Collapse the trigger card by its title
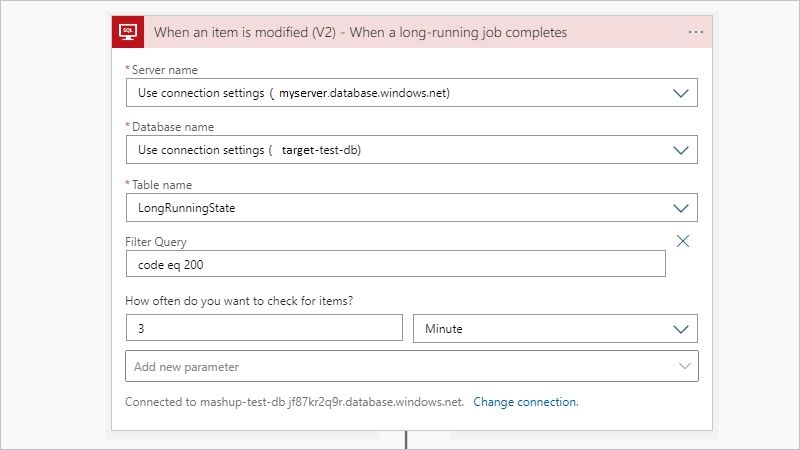The height and width of the screenshot is (450, 800). coord(360,32)
